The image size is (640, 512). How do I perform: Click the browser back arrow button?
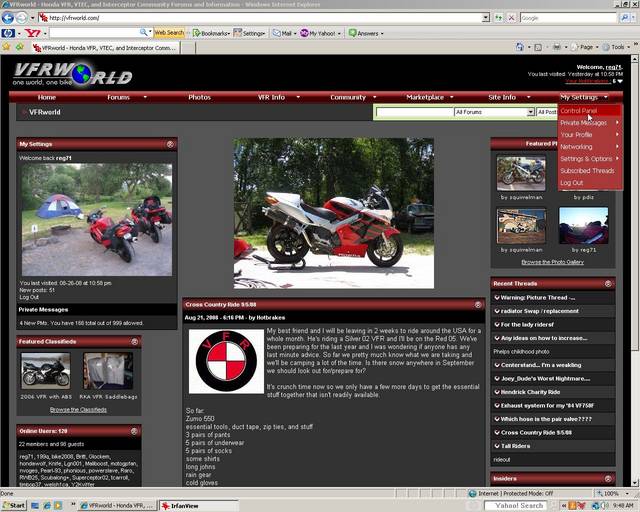pyautogui.click(x=11, y=18)
